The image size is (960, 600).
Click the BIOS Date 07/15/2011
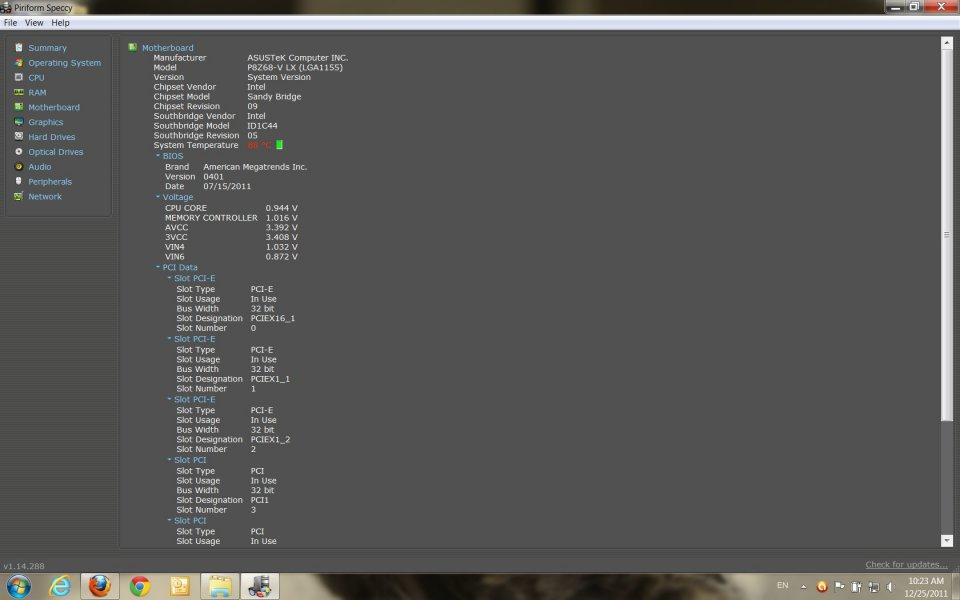227,186
